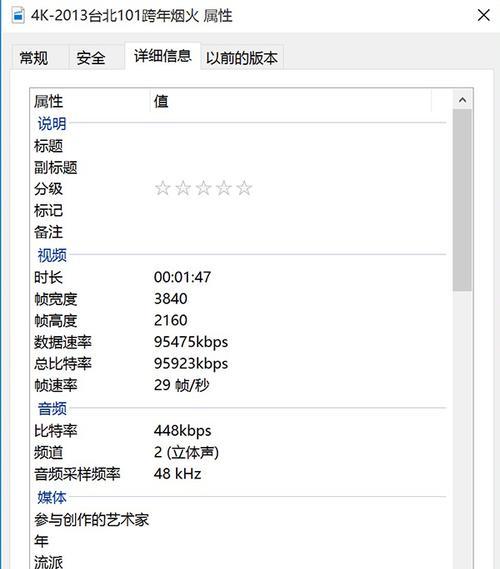Image resolution: width=500 pixels, height=569 pixels.
Task: Select the 帧高度 value 2160
Action: point(171,320)
